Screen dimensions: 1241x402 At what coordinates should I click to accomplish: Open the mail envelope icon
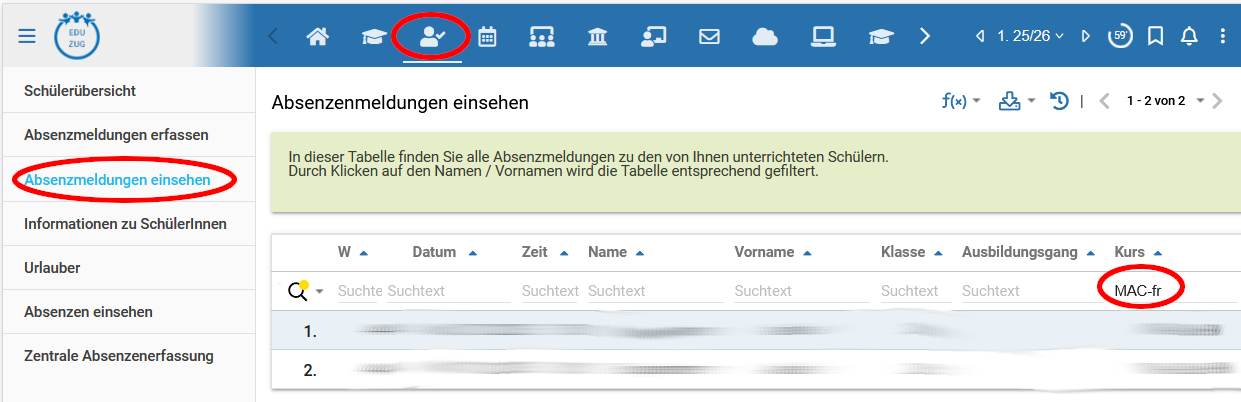pyautogui.click(x=709, y=37)
